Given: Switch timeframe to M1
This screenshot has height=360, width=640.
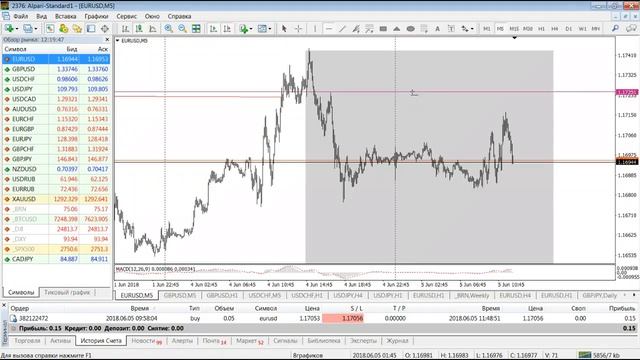Looking at the screenshot, I should 487,29.
